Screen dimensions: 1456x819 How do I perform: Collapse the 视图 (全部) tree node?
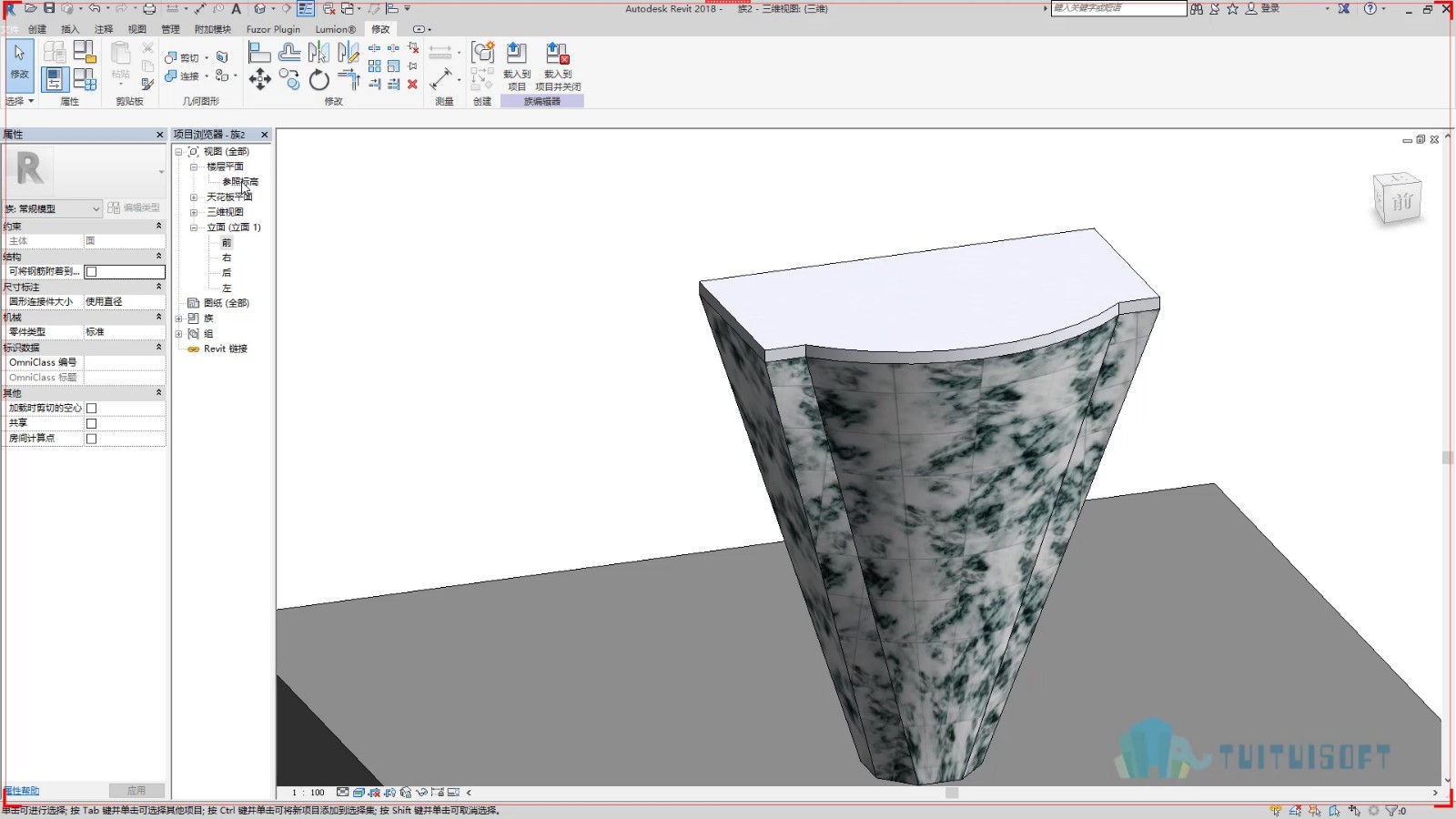coord(178,151)
